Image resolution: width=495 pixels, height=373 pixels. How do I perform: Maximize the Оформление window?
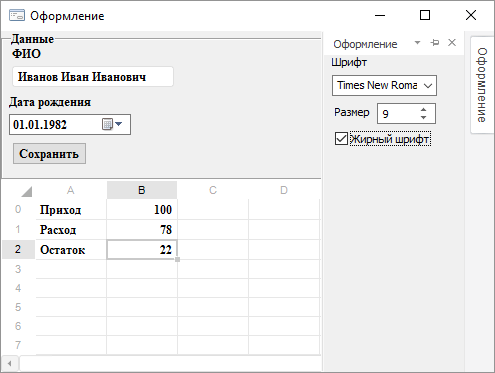(x=425, y=15)
